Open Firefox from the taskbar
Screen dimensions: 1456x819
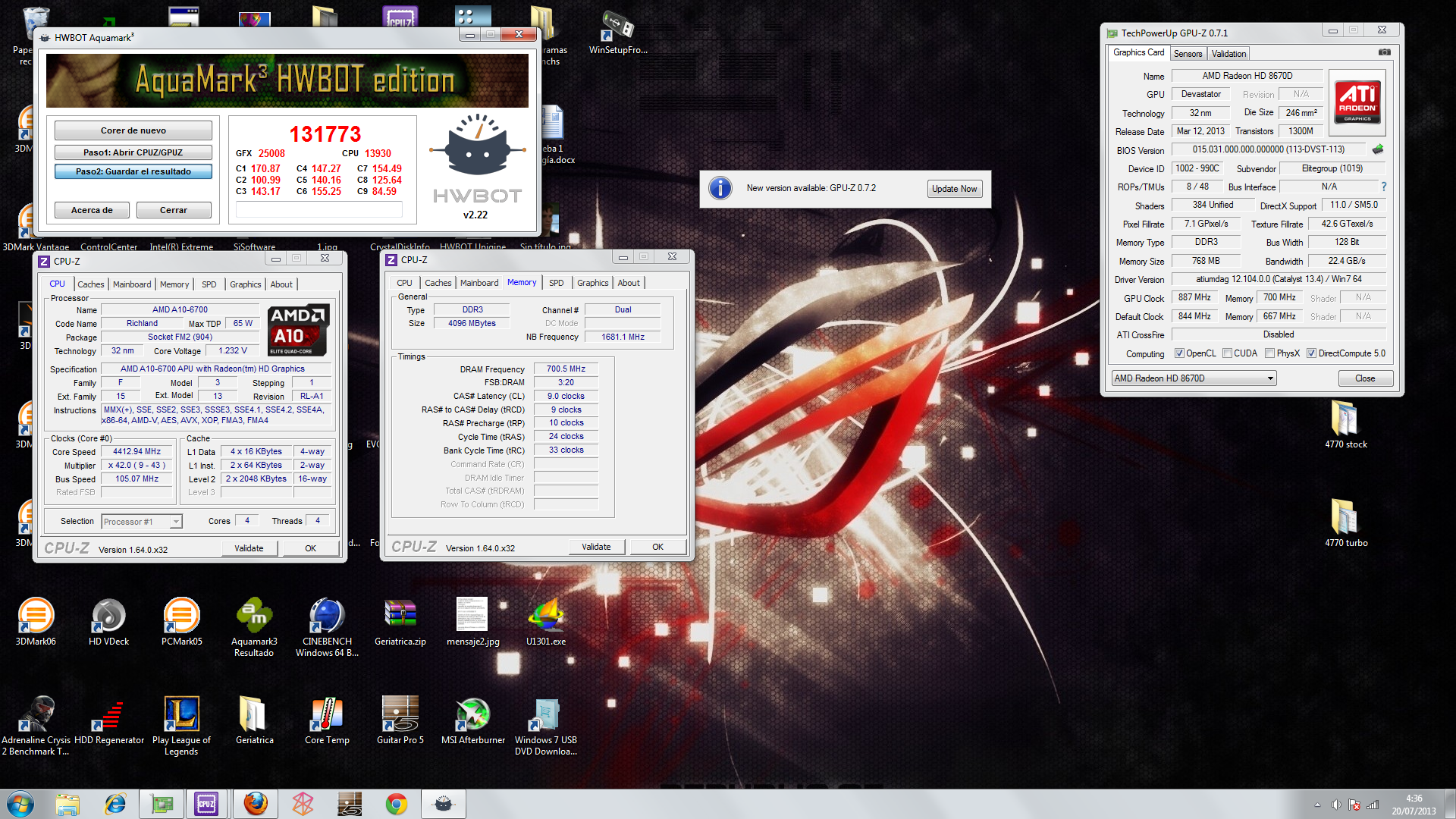[256, 804]
